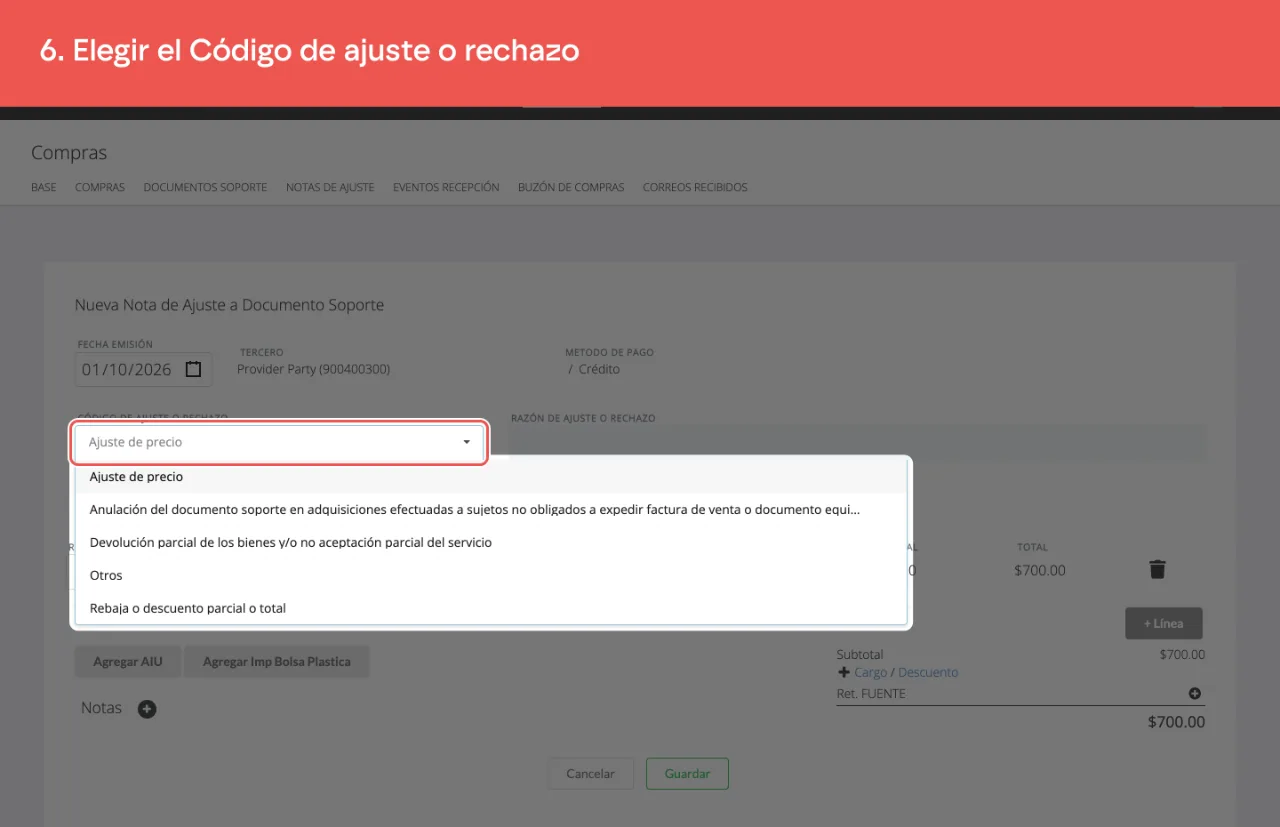This screenshot has height=827, width=1280.
Task: Open the Cargo link
Action: 871,673
